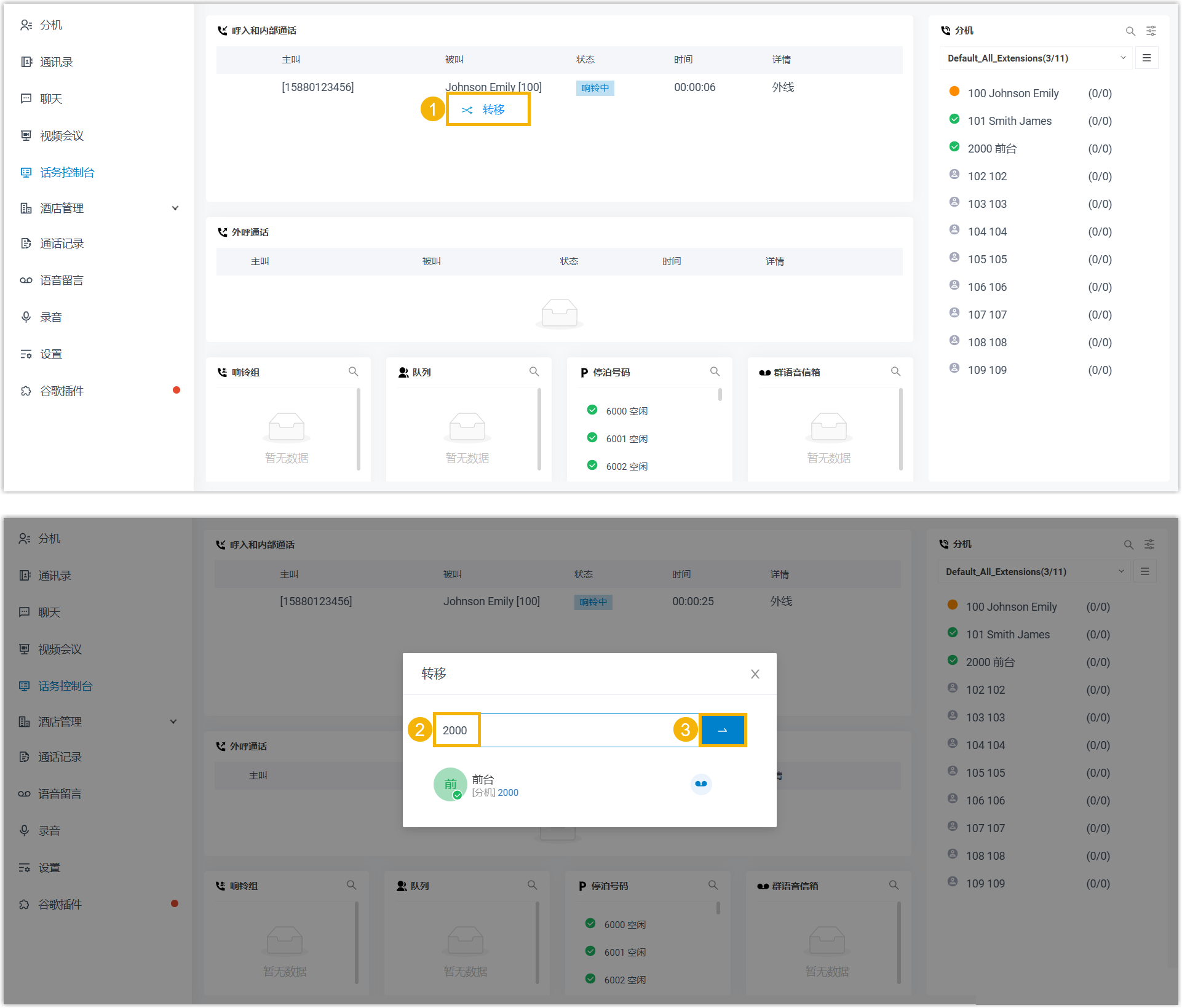Click the 转移 transfer button
This screenshot has width=1182, height=1008.
point(487,110)
